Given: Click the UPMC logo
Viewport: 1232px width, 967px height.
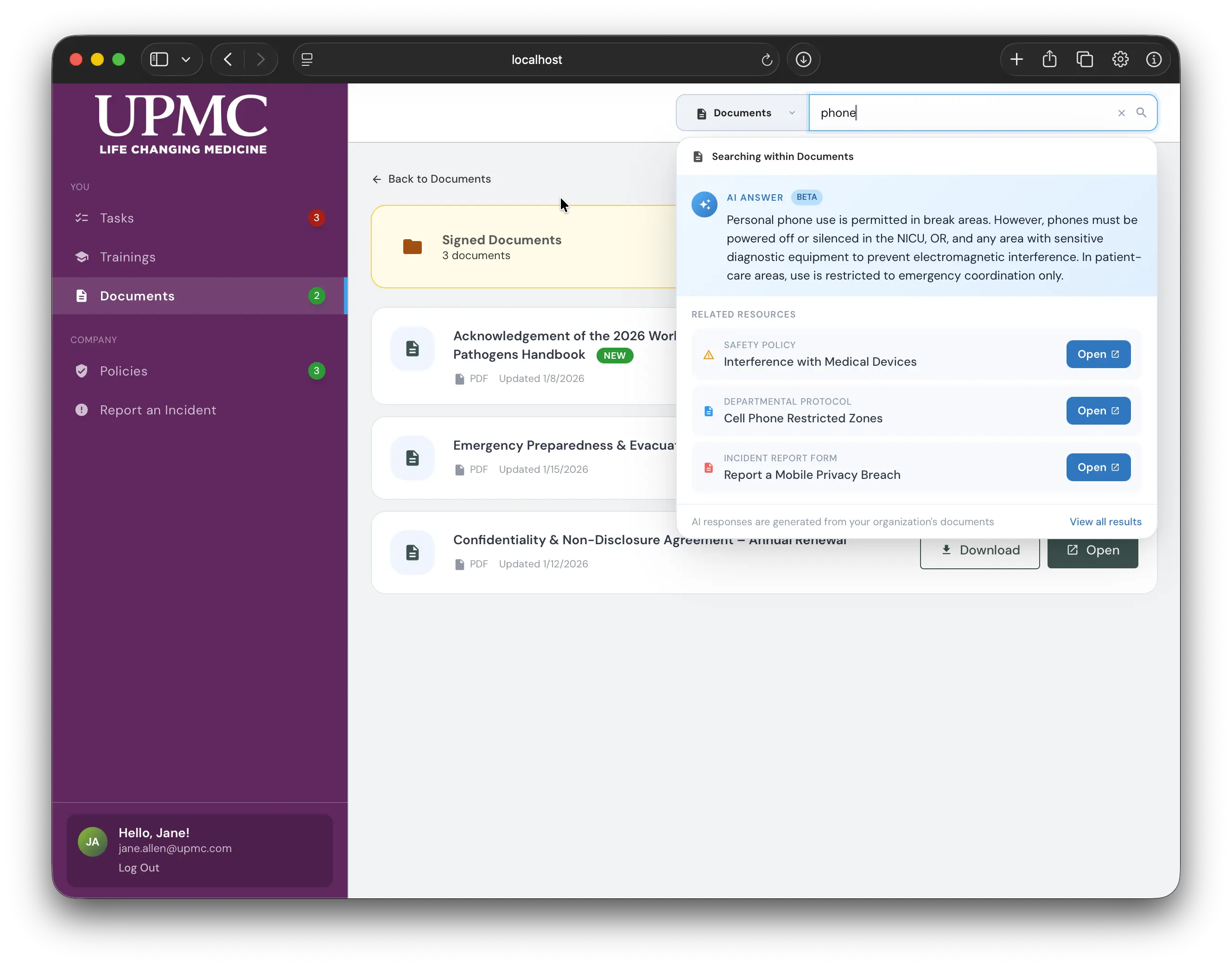Looking at the screenshot, I should tap(182, 125).
